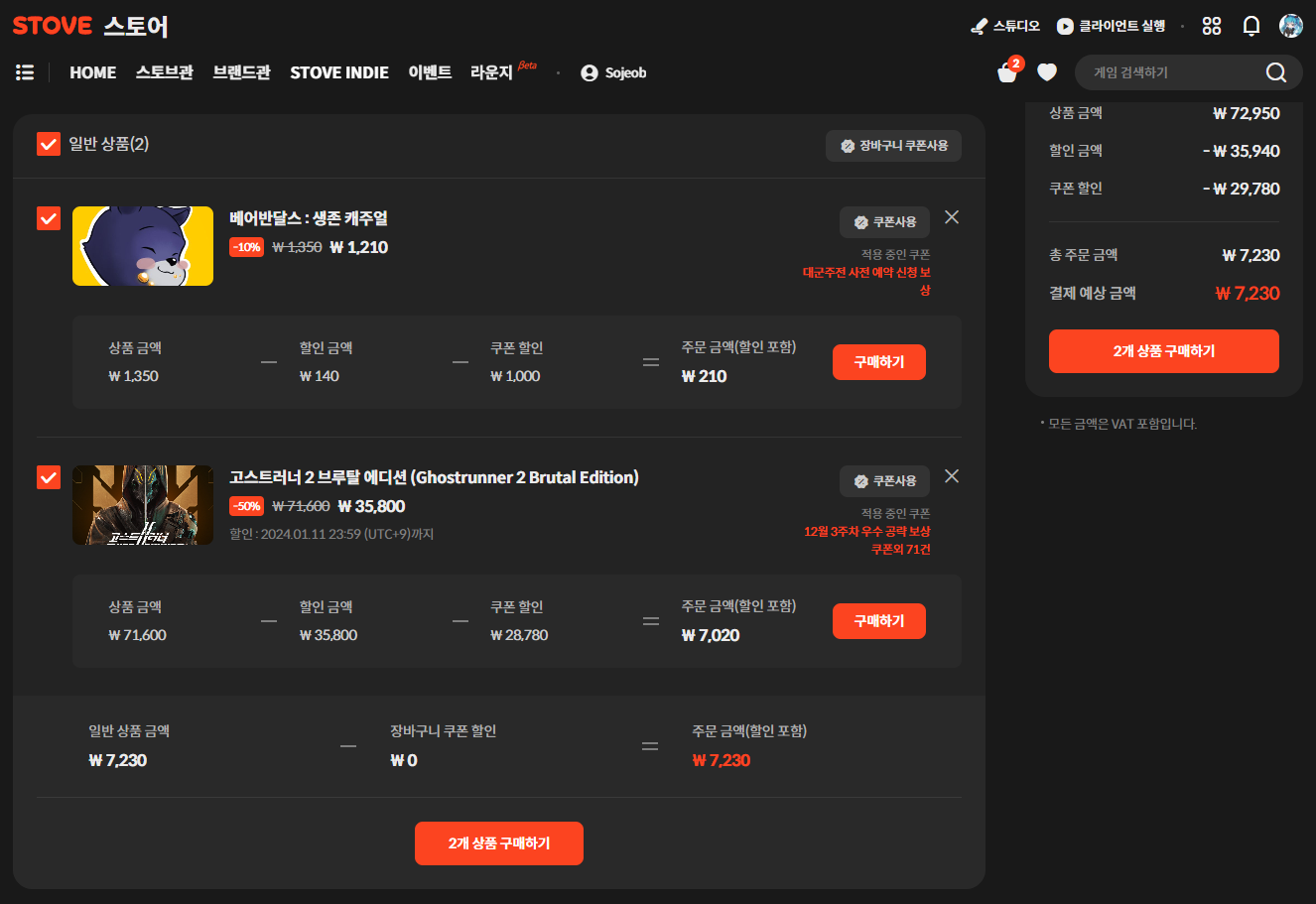Open the shopping cart icon with badge

[x=1008, y=71]
